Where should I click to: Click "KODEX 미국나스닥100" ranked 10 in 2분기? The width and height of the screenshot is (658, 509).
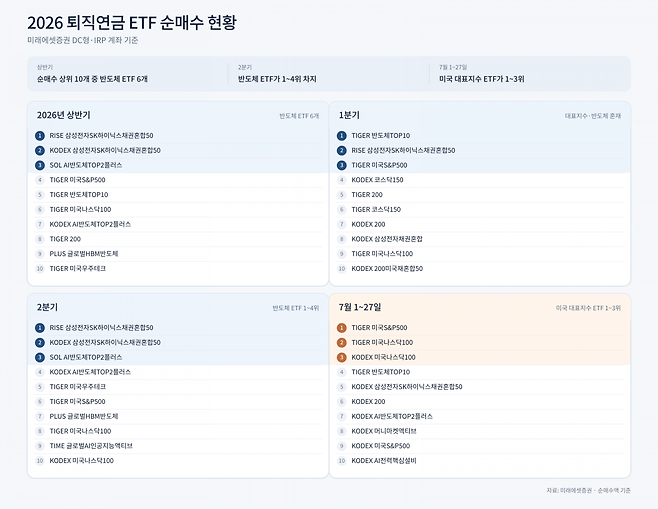(x=81, y=460)
